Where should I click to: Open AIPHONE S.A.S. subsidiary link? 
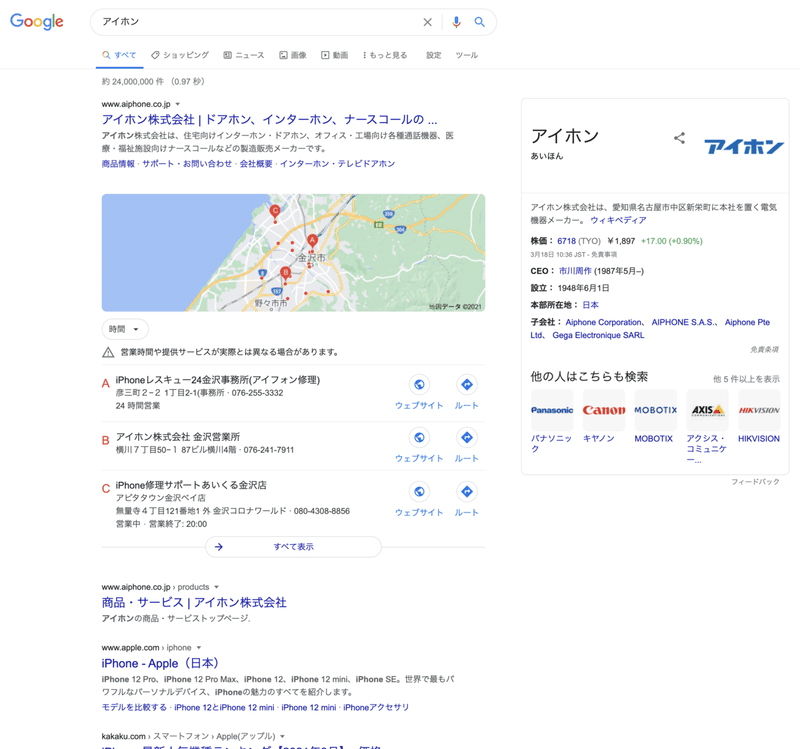tap(683, 322)
